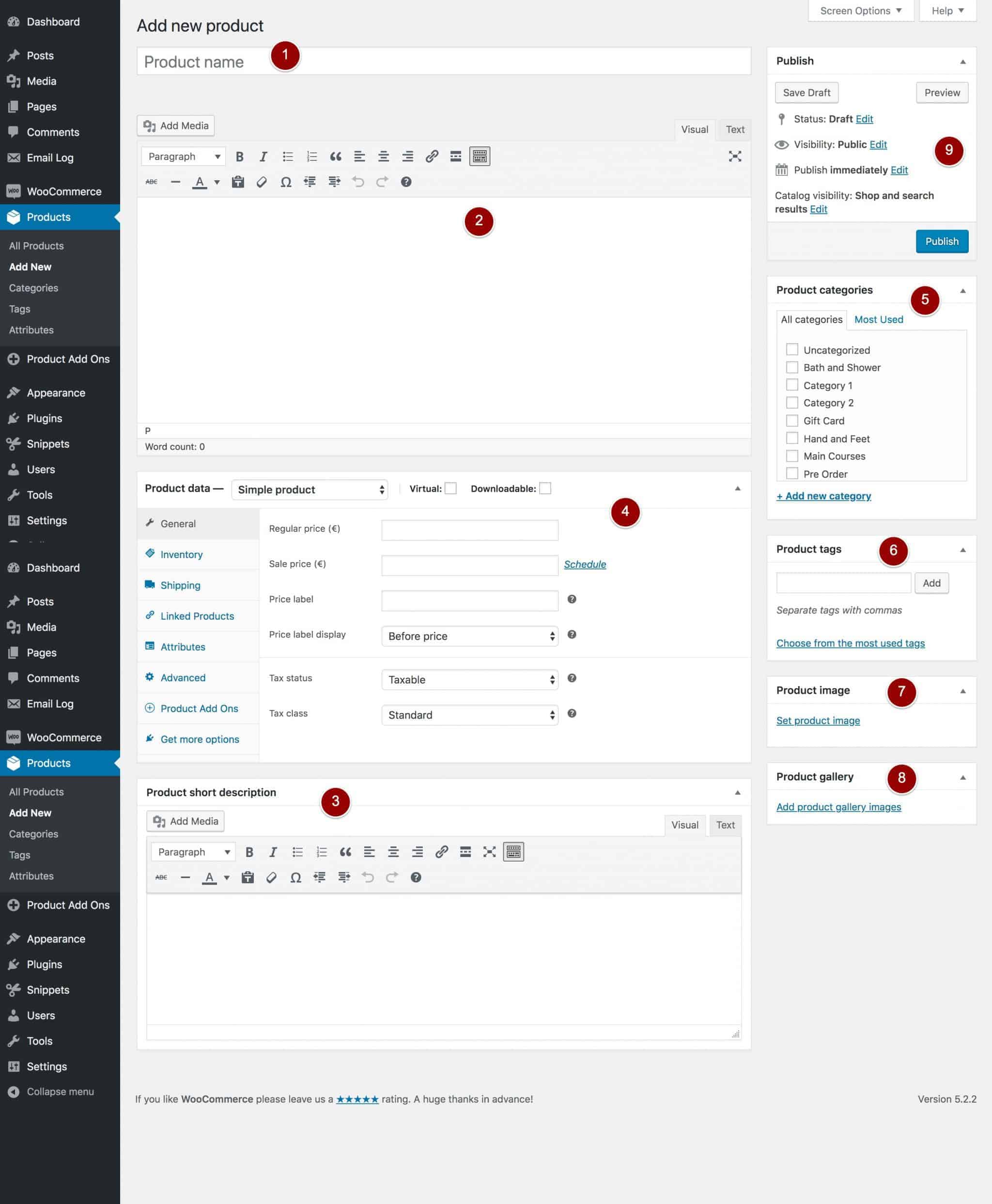Clear formatting in main description editor
The width and height of the screenshot is (992, 1204).
[262, 182]
